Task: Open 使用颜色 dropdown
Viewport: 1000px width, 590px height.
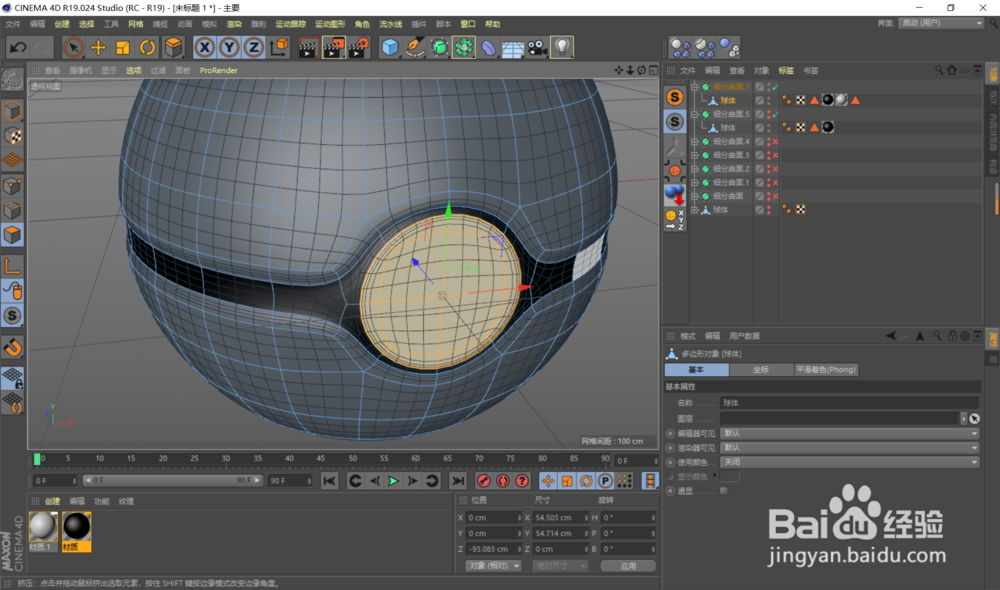Action: click(x=849, y=462)
